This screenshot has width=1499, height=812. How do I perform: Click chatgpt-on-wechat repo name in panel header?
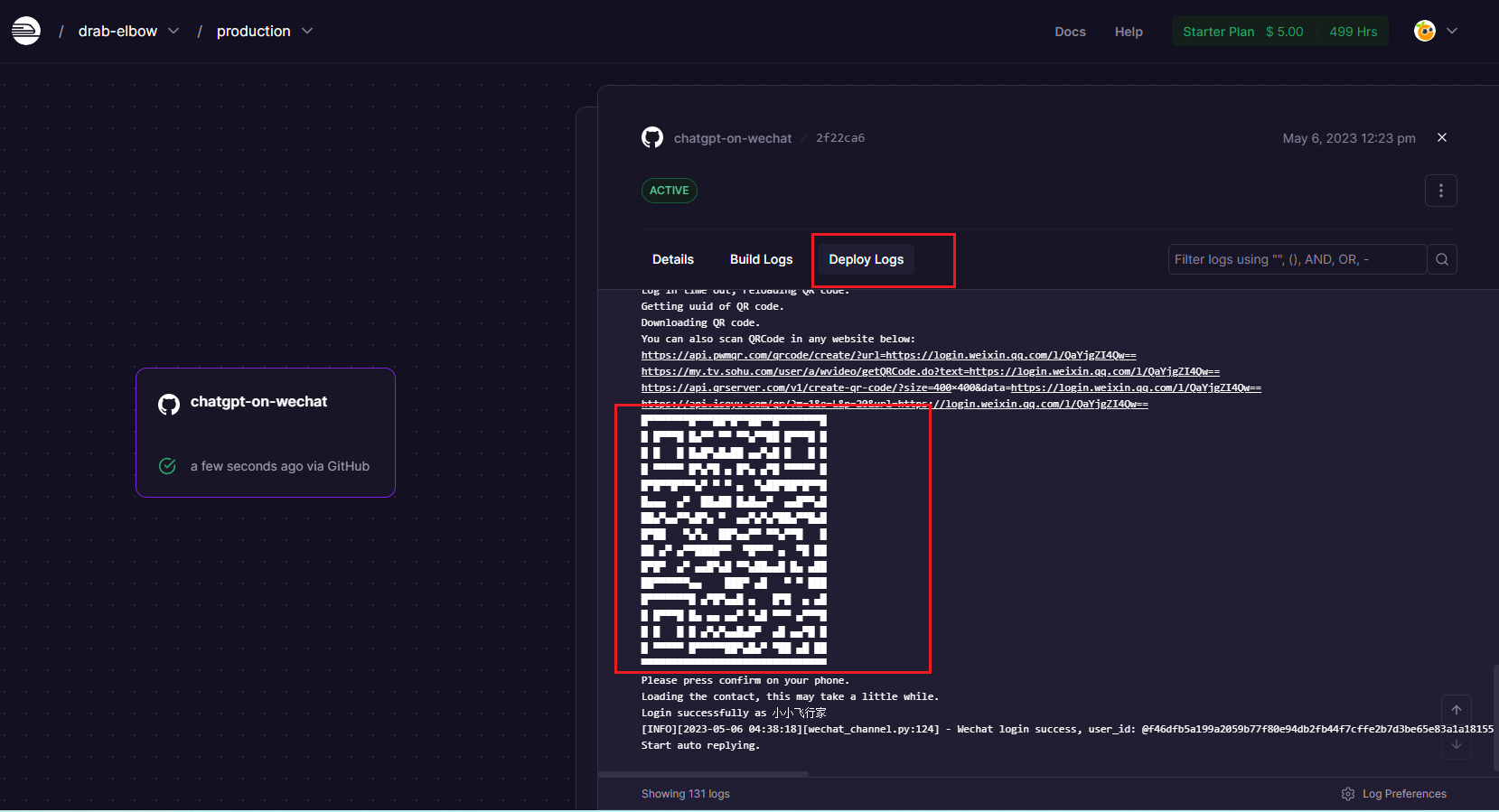point(733,138)
